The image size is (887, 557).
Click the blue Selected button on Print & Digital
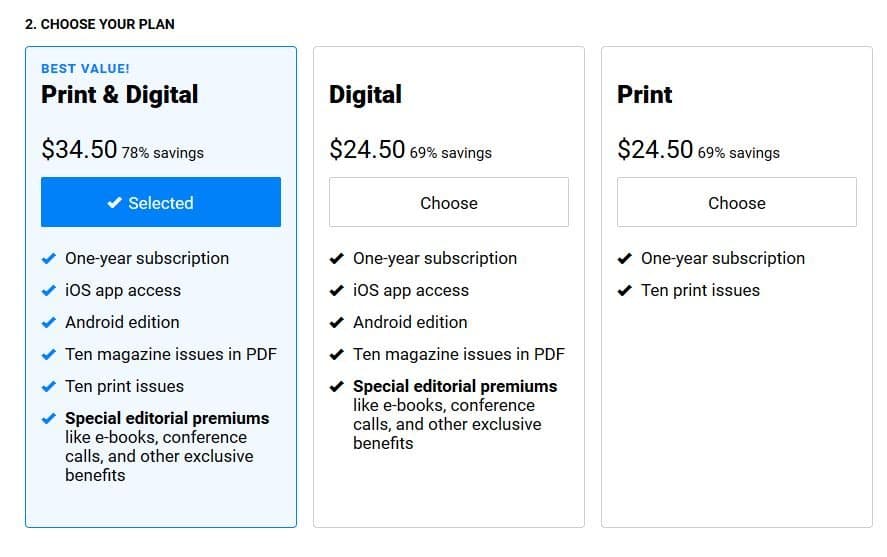(x=161, y=202)
